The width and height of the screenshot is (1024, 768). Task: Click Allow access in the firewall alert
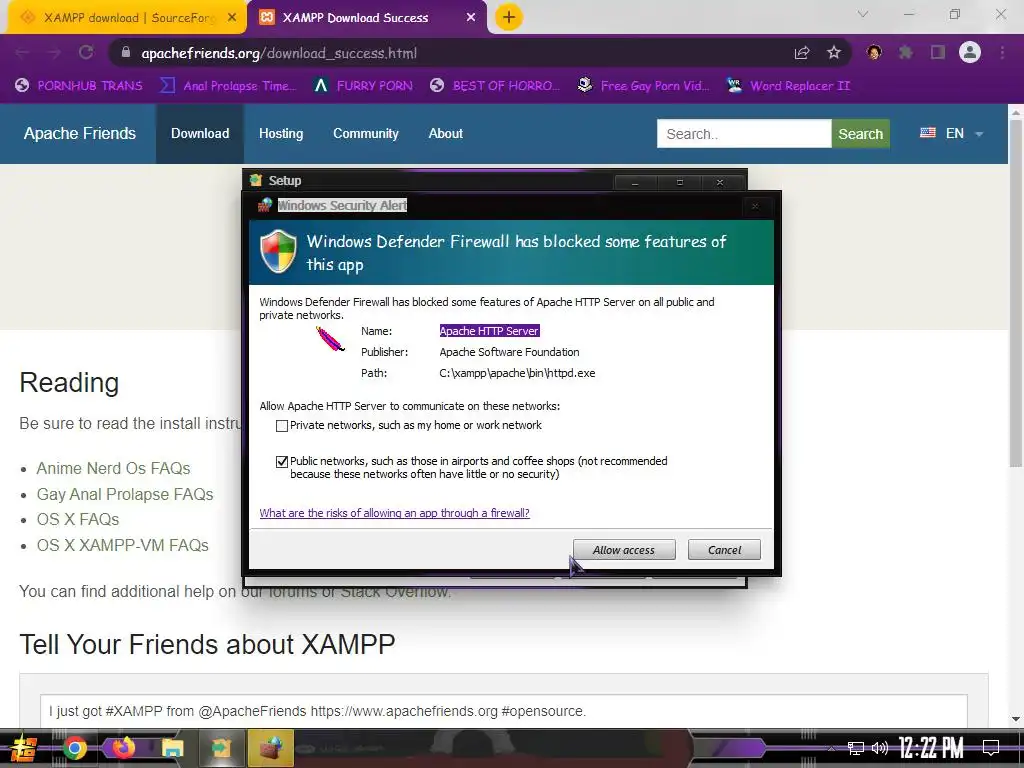coord(624,550)
